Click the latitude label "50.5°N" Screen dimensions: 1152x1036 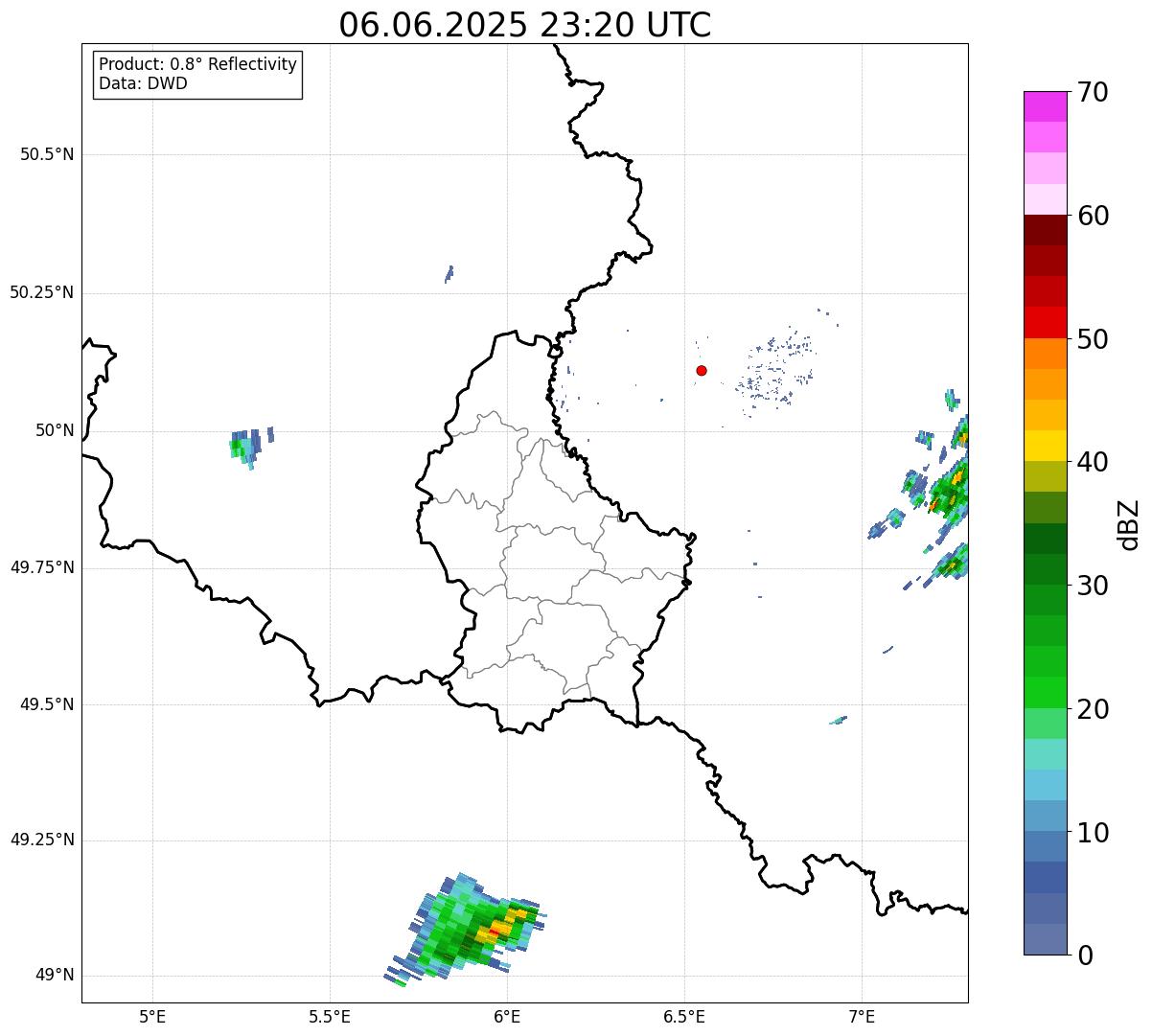(47, 154)
